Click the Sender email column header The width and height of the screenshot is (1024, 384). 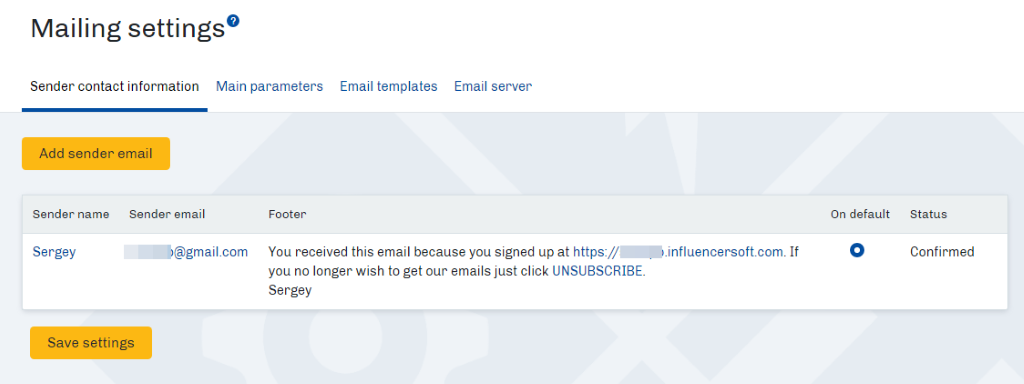click(x=167, y=214)
